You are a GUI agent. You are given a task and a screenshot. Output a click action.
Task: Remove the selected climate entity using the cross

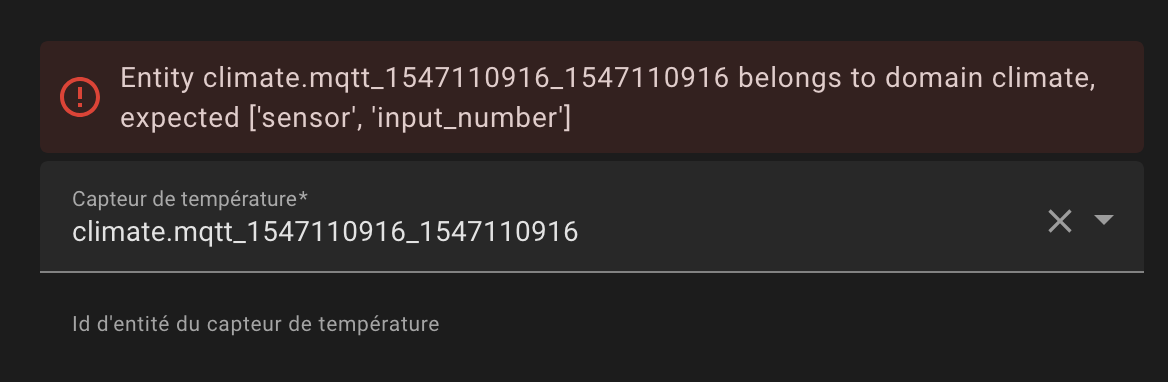pyautogui.click(x=1059, y=221)
